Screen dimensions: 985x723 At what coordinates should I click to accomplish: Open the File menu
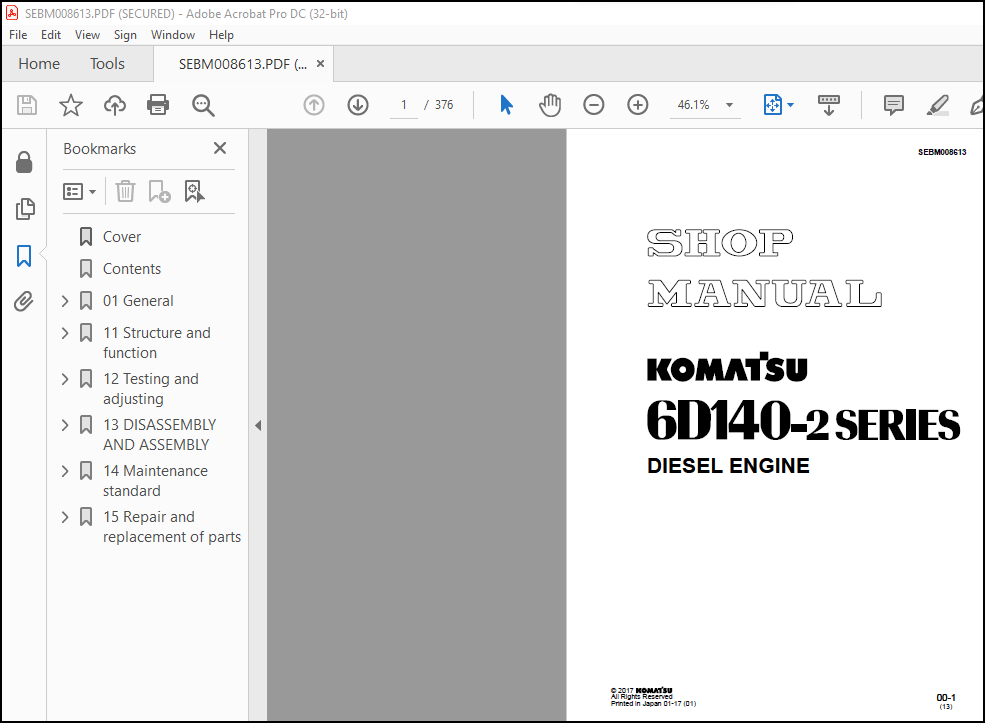[x=18, y=35]
